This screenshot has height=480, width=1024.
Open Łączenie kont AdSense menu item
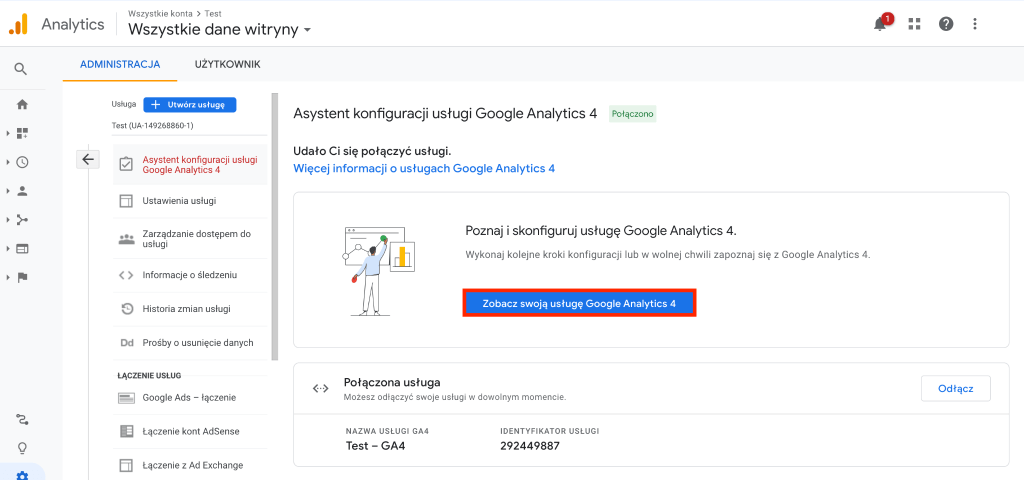pos(190,432)
